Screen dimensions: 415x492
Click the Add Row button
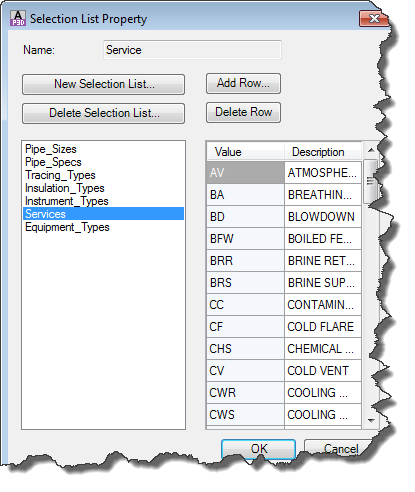243,83
